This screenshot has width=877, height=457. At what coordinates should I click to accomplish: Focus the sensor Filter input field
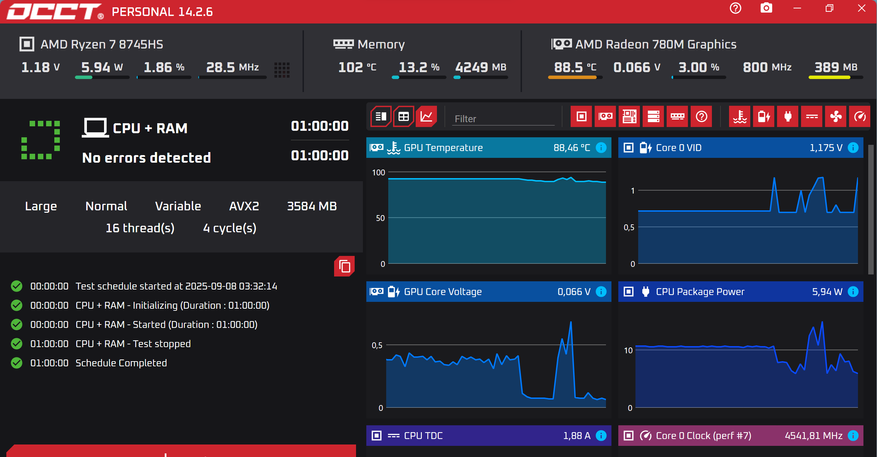503,119
